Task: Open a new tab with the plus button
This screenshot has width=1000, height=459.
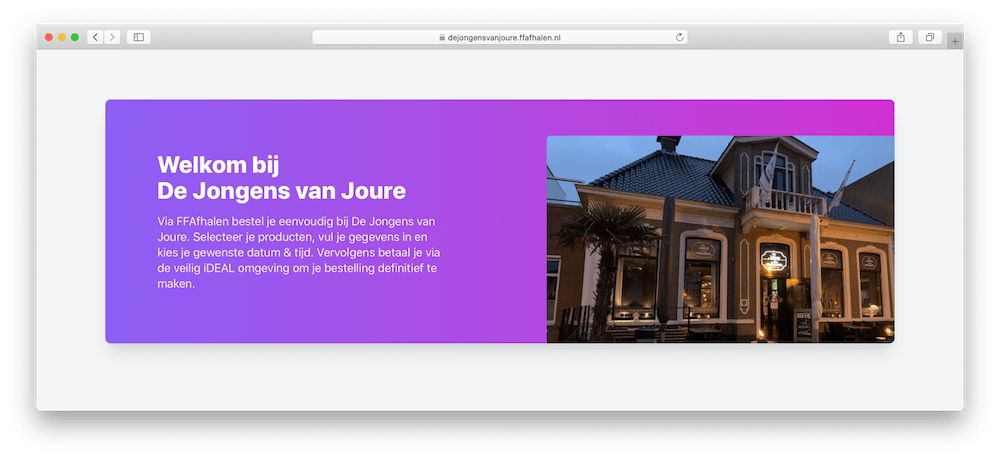Action: (955, 41)
